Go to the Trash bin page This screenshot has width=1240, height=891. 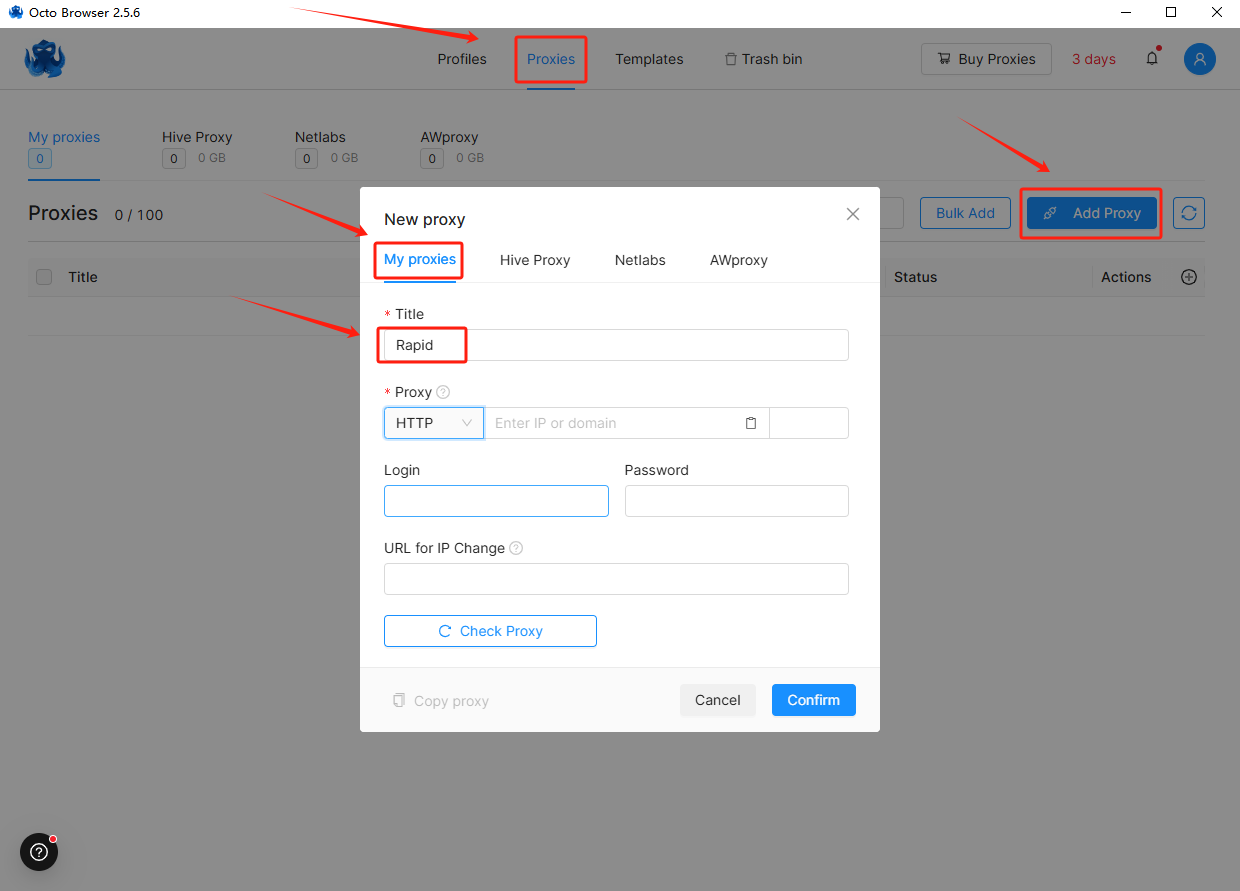click(x=763, y=59)
